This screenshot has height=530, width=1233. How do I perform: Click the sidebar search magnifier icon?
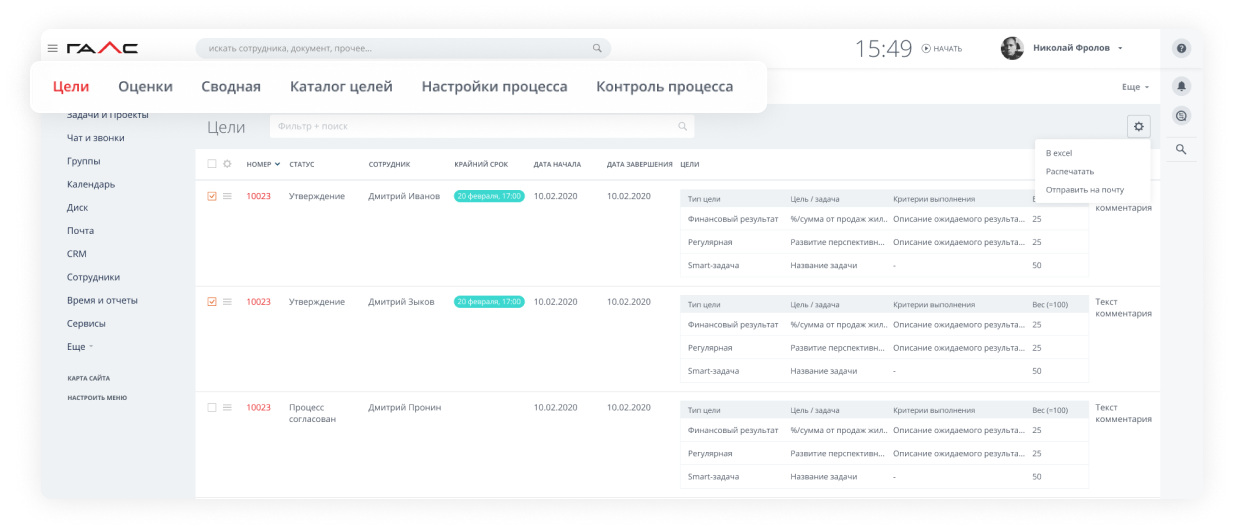[x=1181, y=149]
